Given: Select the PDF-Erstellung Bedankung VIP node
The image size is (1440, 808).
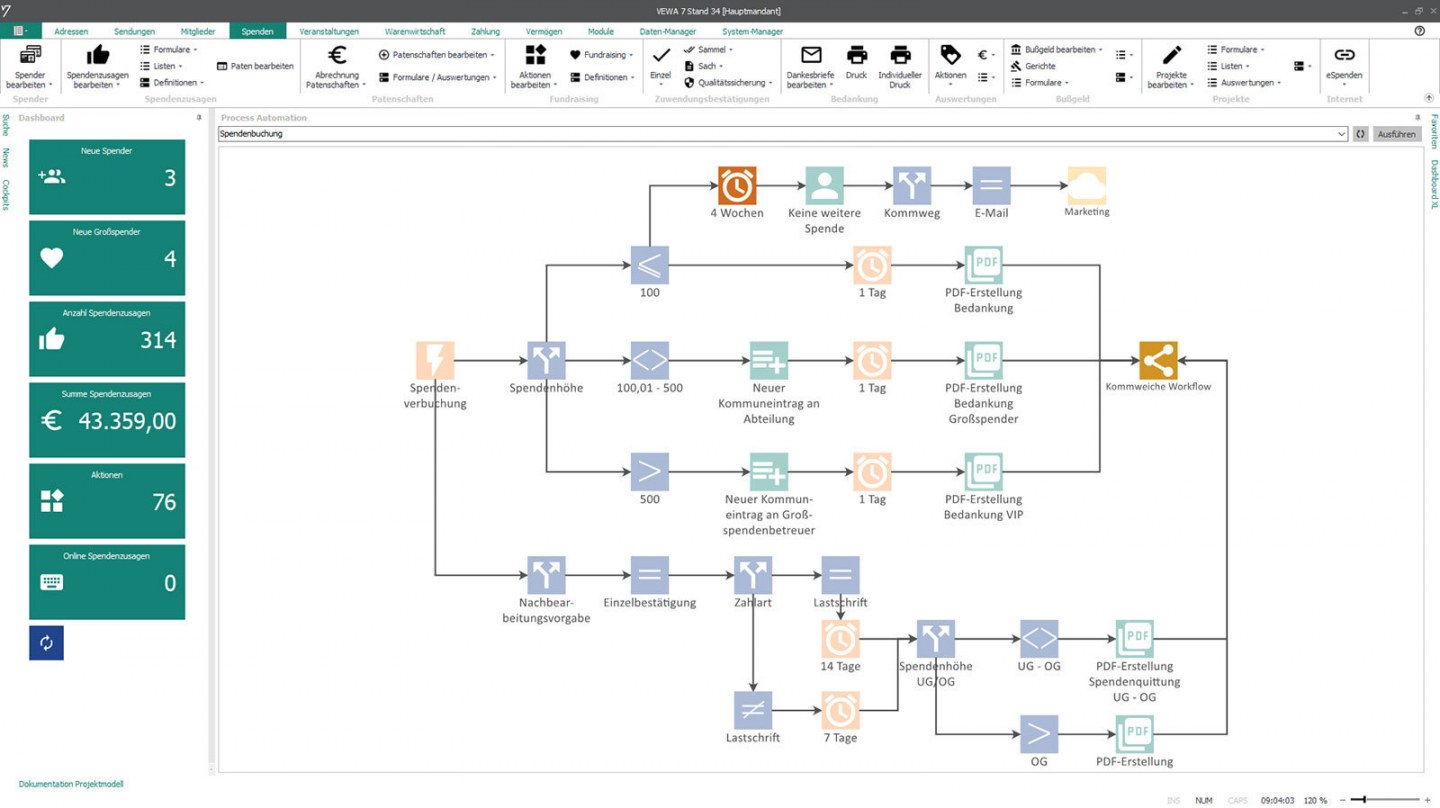Looking at the screenshot, I should coord(983,472).
